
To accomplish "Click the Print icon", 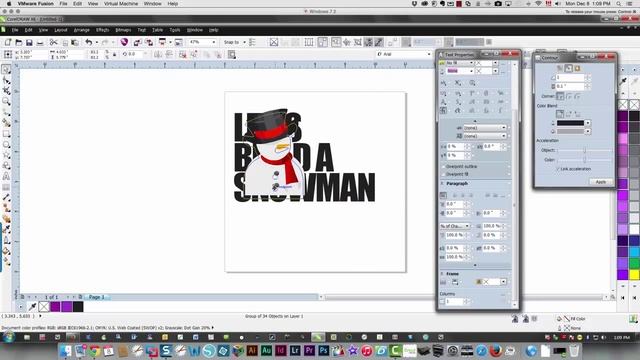I will point(40,42).
